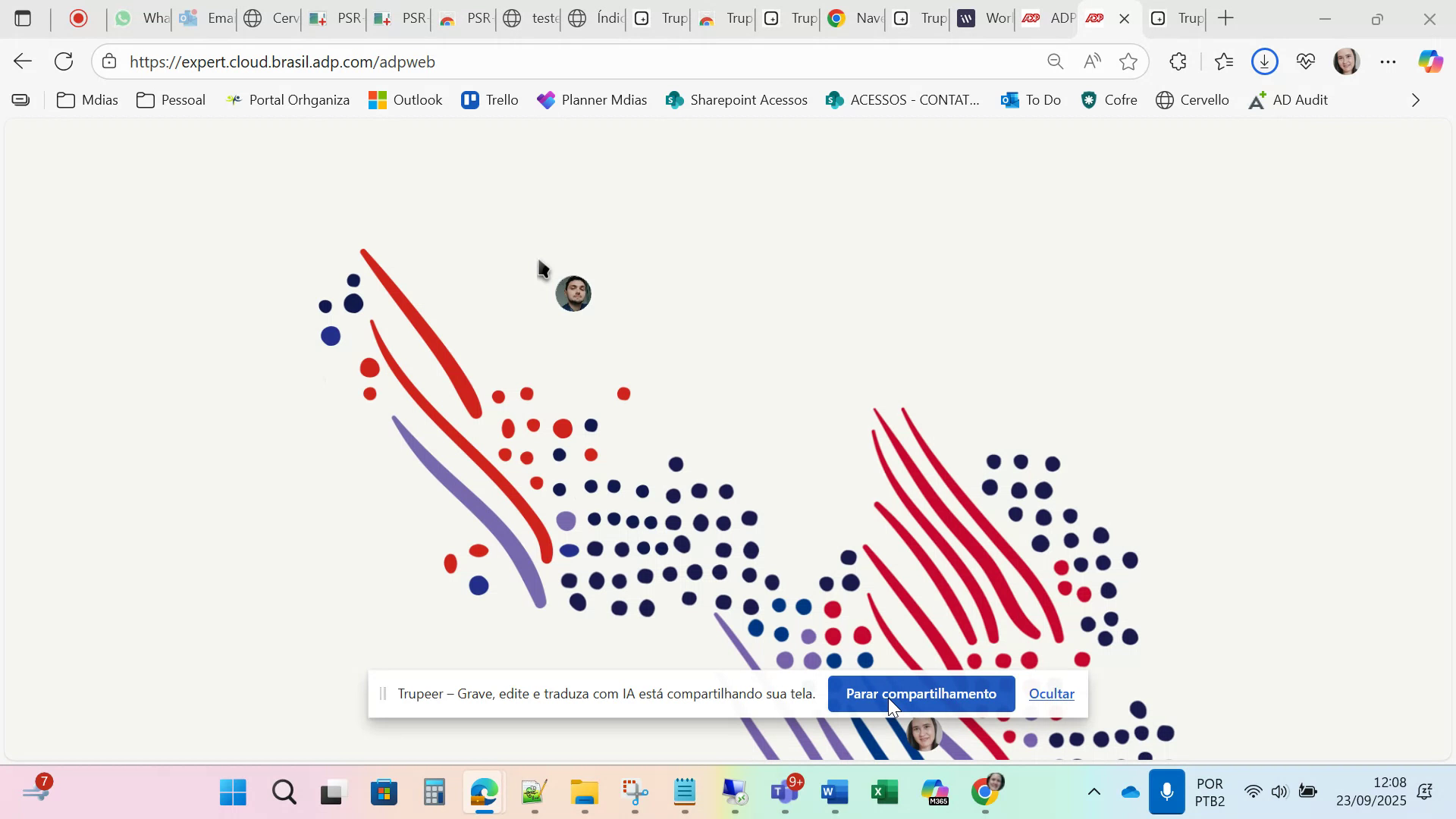
Task: Toggle read aloud in the address bar
Action: (x=1092, y=61)
